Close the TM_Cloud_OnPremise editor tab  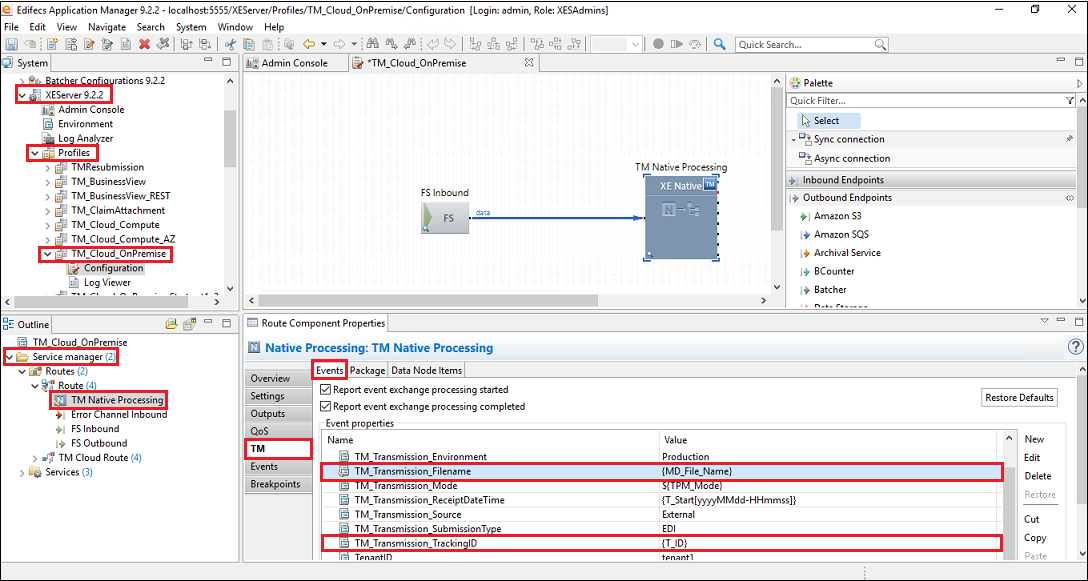click(x=528, y=62)
